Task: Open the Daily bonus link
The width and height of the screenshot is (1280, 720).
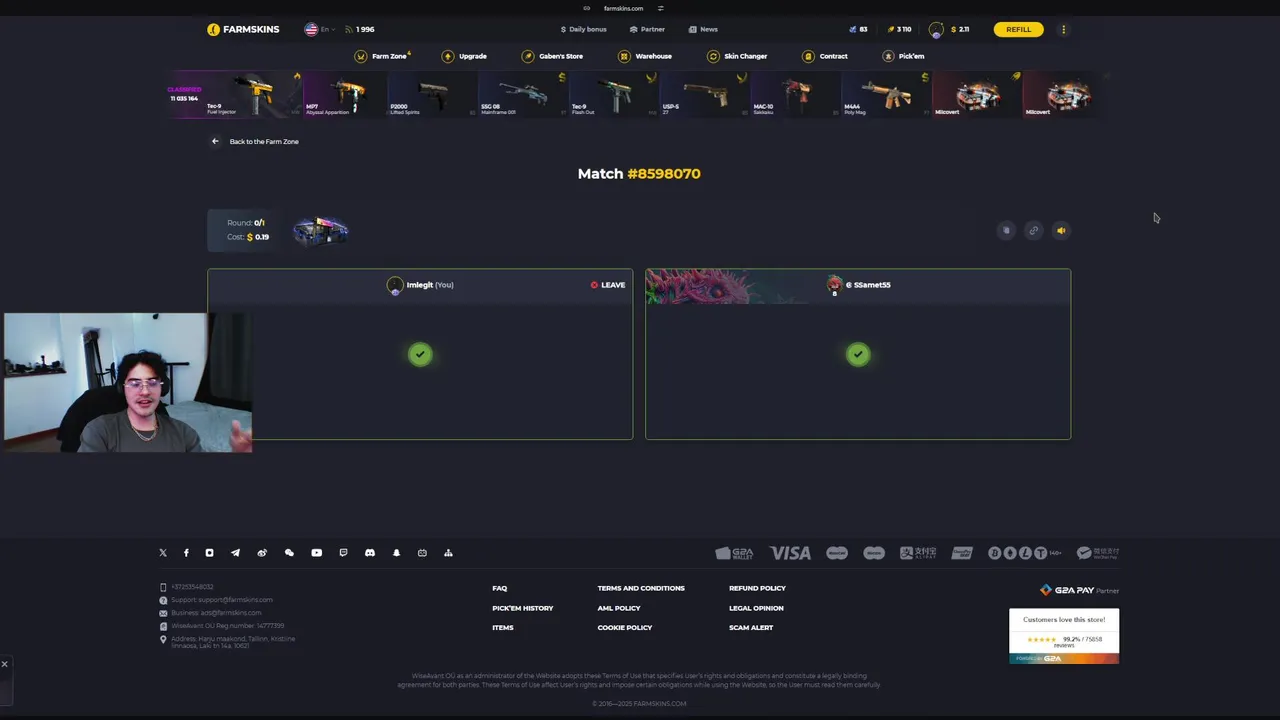Action: (x=584, y=29)
